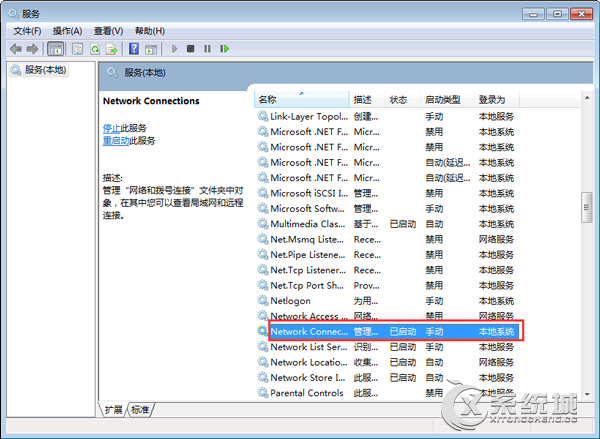The height and width of the screenshot is (439, 600).
Task: Select the Net.Msmq Liste... service
Action: pos(388,239)
